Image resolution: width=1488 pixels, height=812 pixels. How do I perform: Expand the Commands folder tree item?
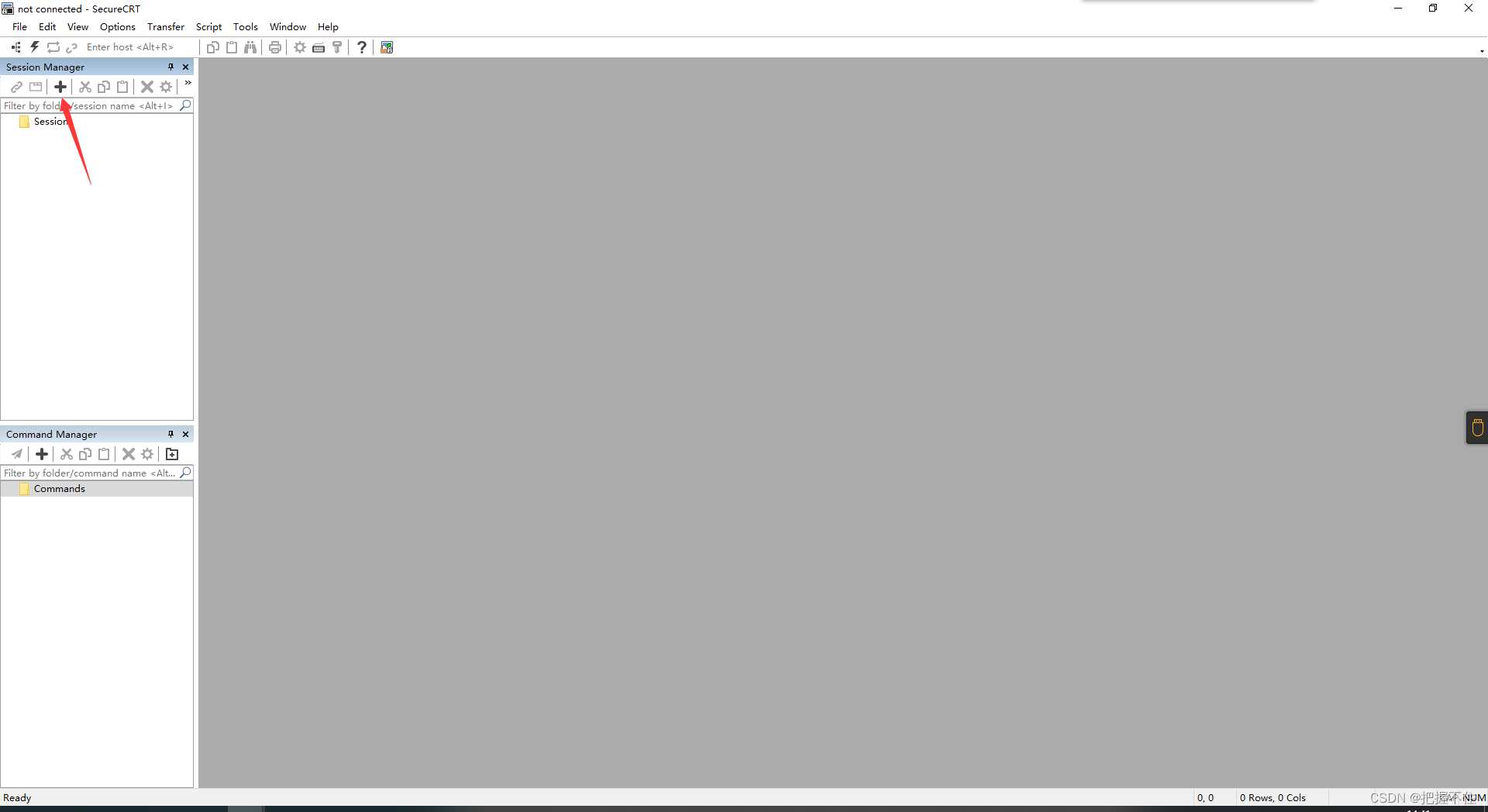tap(58, 488)
